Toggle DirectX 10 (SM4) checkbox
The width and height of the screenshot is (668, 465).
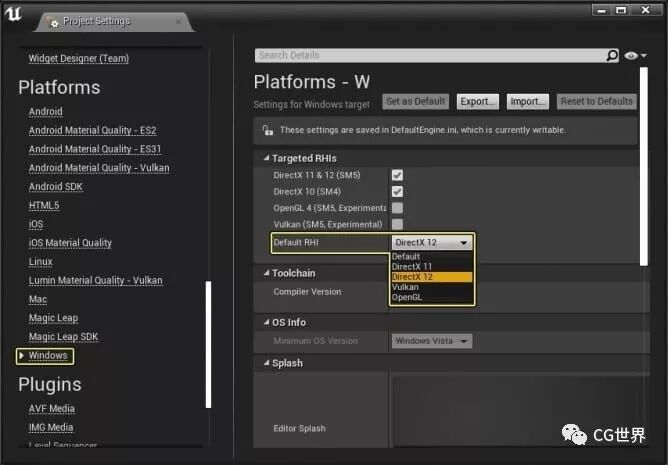397,192
